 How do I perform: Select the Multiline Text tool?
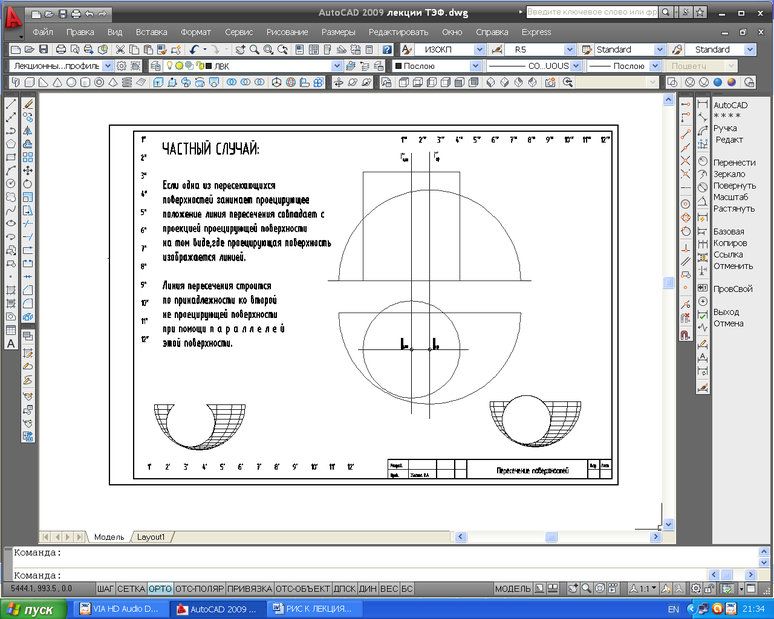11,343
